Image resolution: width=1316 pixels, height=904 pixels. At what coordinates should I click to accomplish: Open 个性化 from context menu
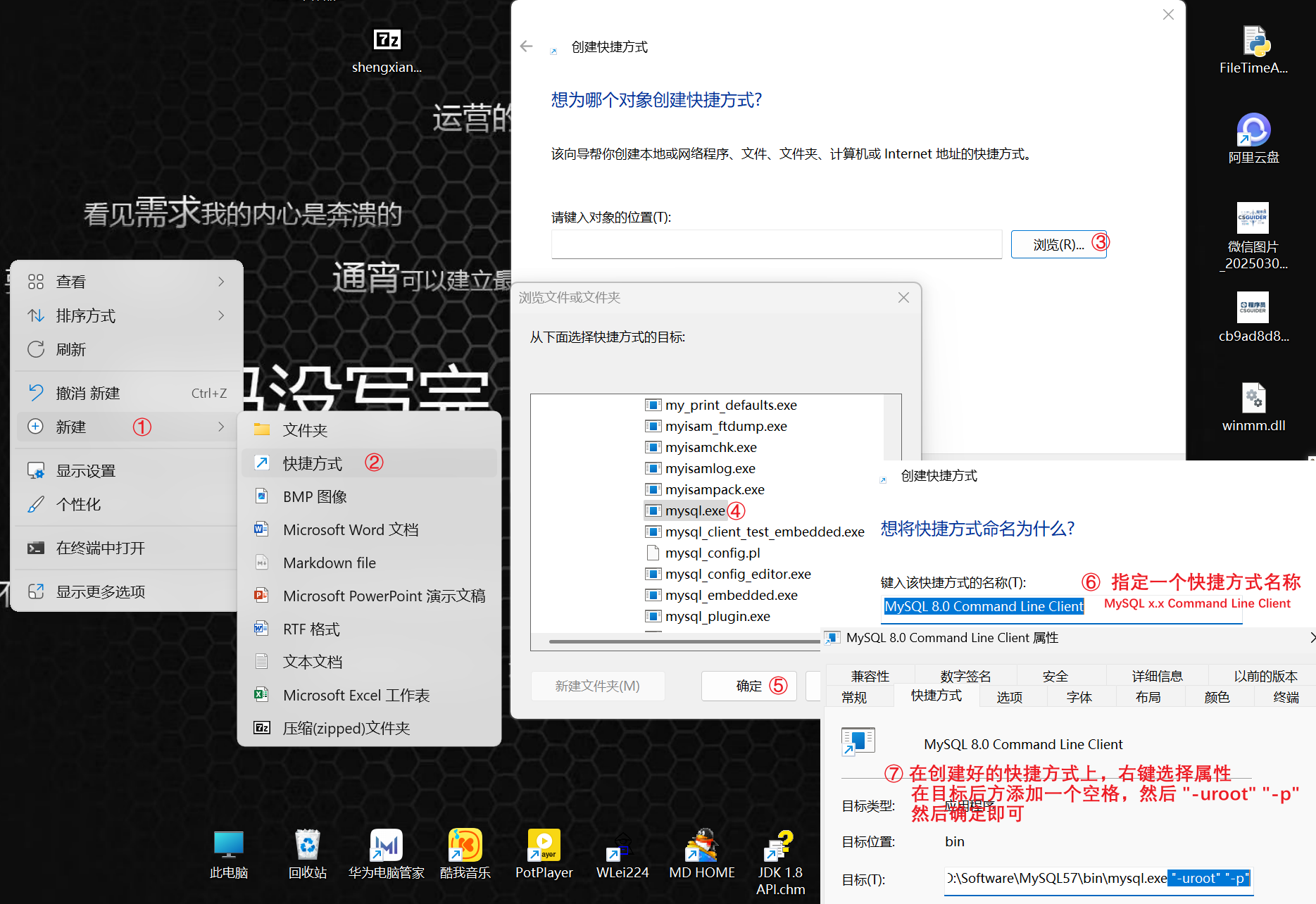click(x=127, y=504)
